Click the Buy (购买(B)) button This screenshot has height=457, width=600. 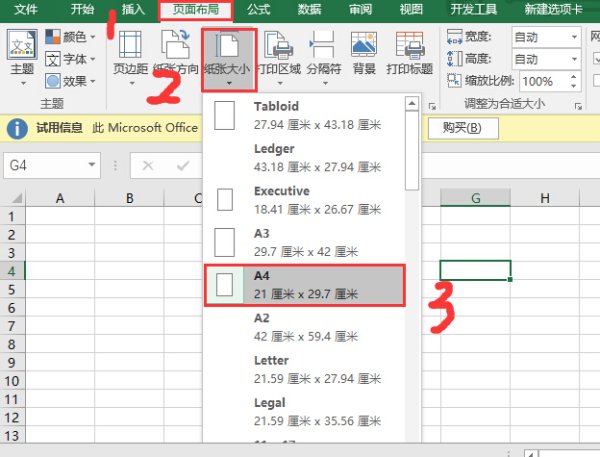pyautogui.click(x=463, y=128)
